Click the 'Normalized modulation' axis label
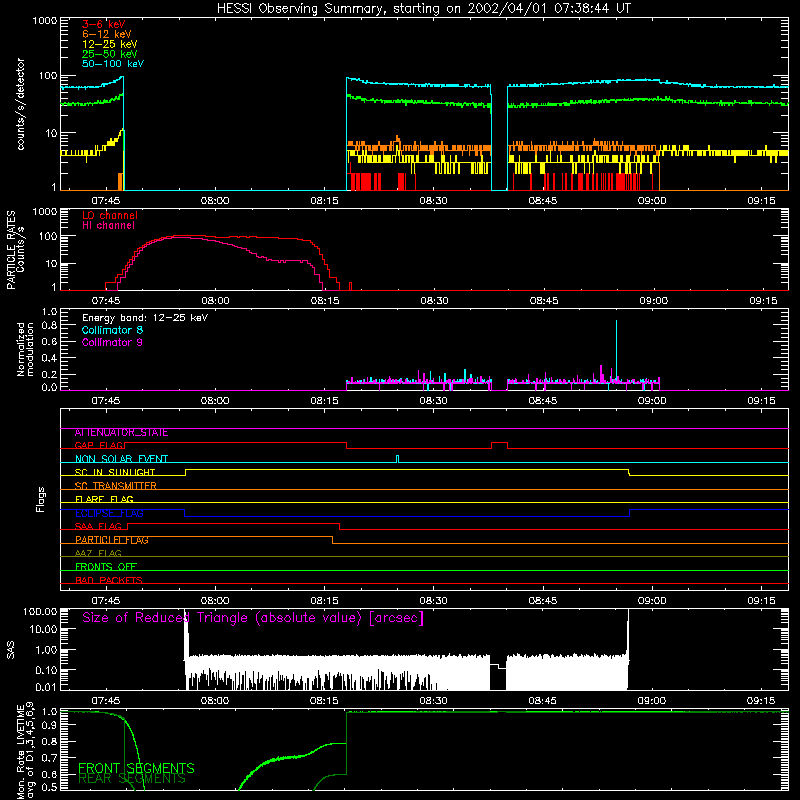 [25, 349]
